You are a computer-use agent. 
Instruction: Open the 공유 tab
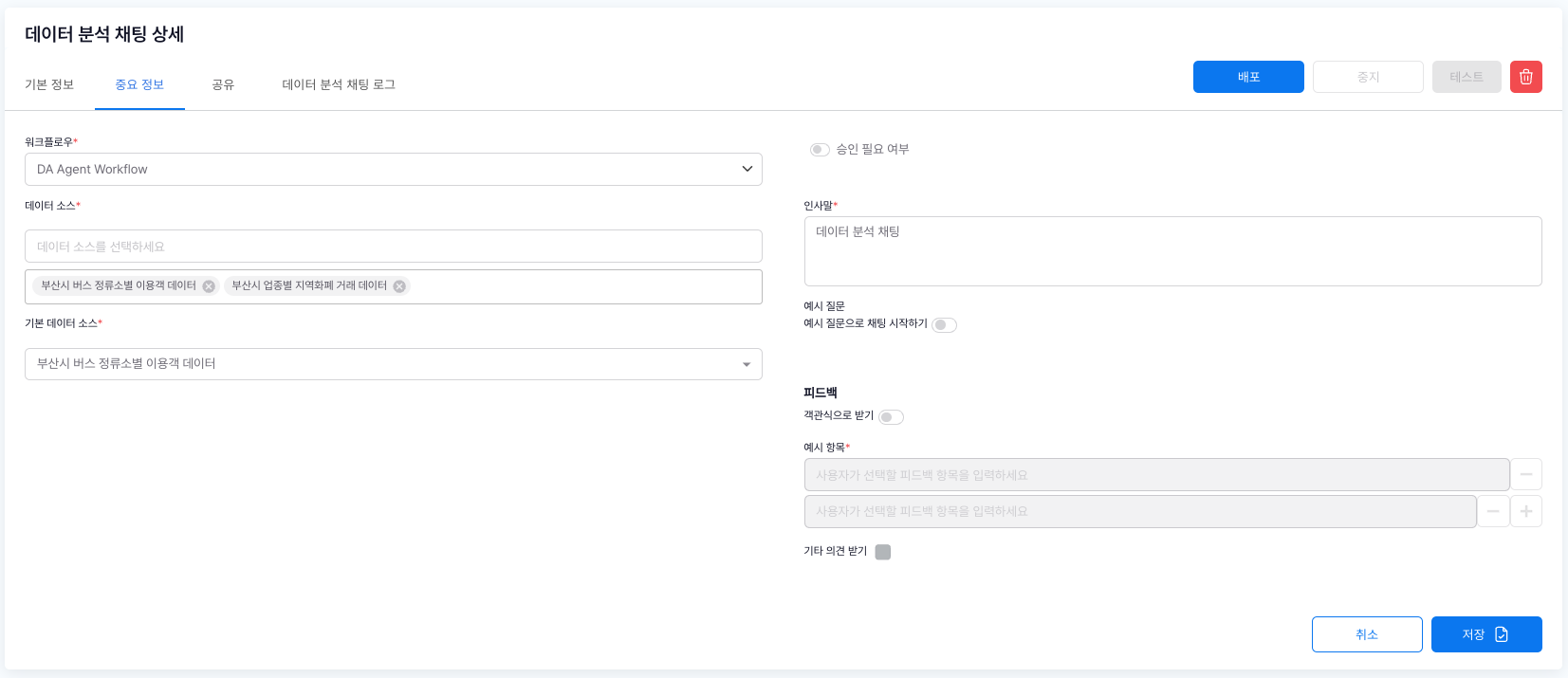tap(223, 84)
